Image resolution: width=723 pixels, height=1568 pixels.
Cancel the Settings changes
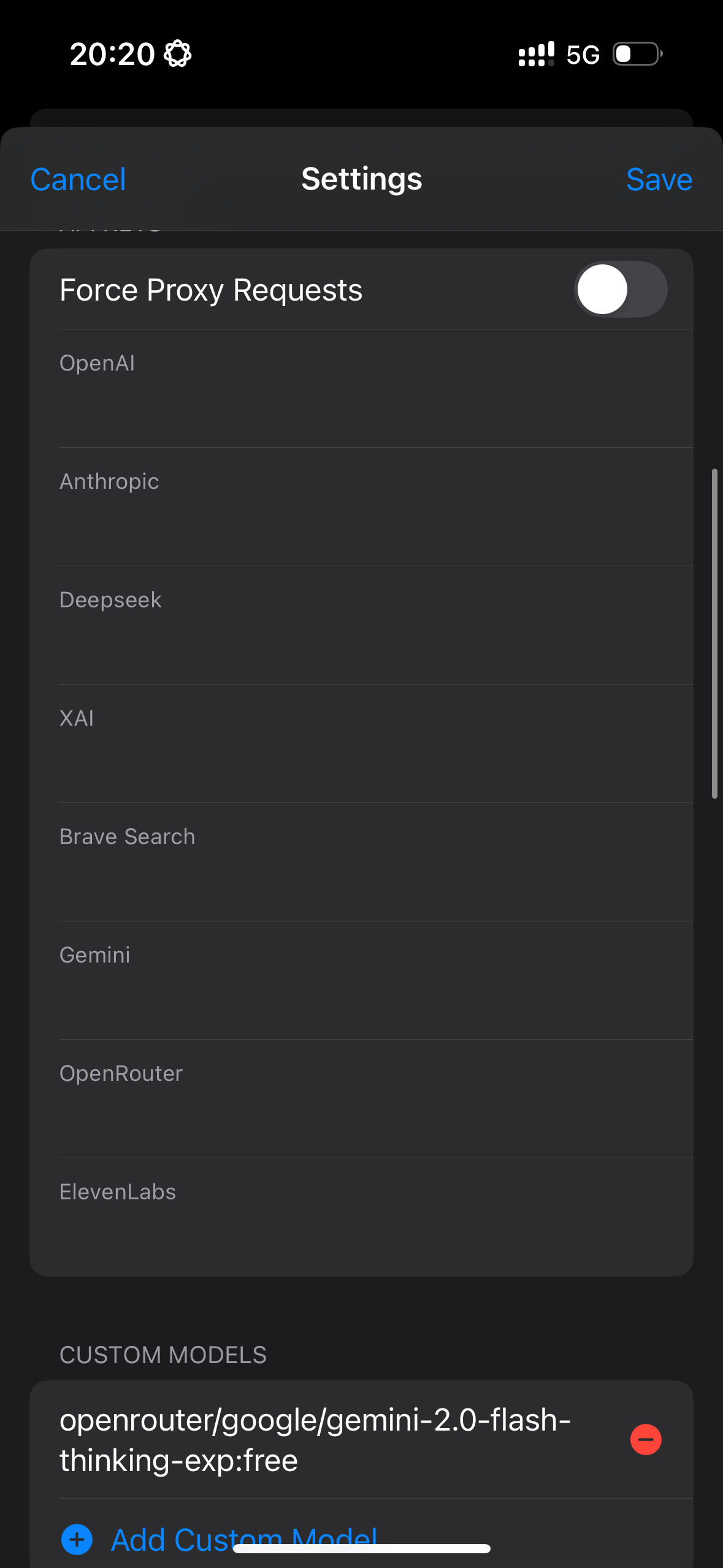(78, 180)
